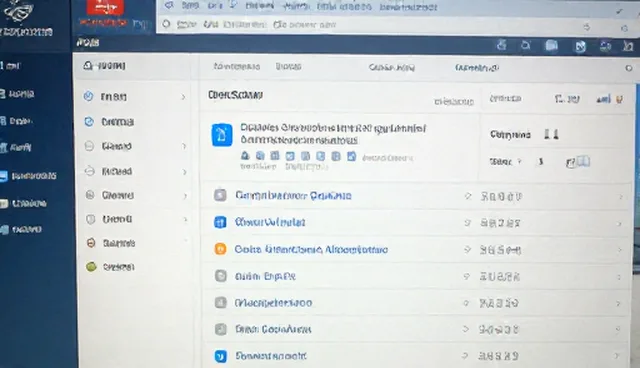
Task: Open the right-edge chevron of first list row
Action: click(620, 197)
